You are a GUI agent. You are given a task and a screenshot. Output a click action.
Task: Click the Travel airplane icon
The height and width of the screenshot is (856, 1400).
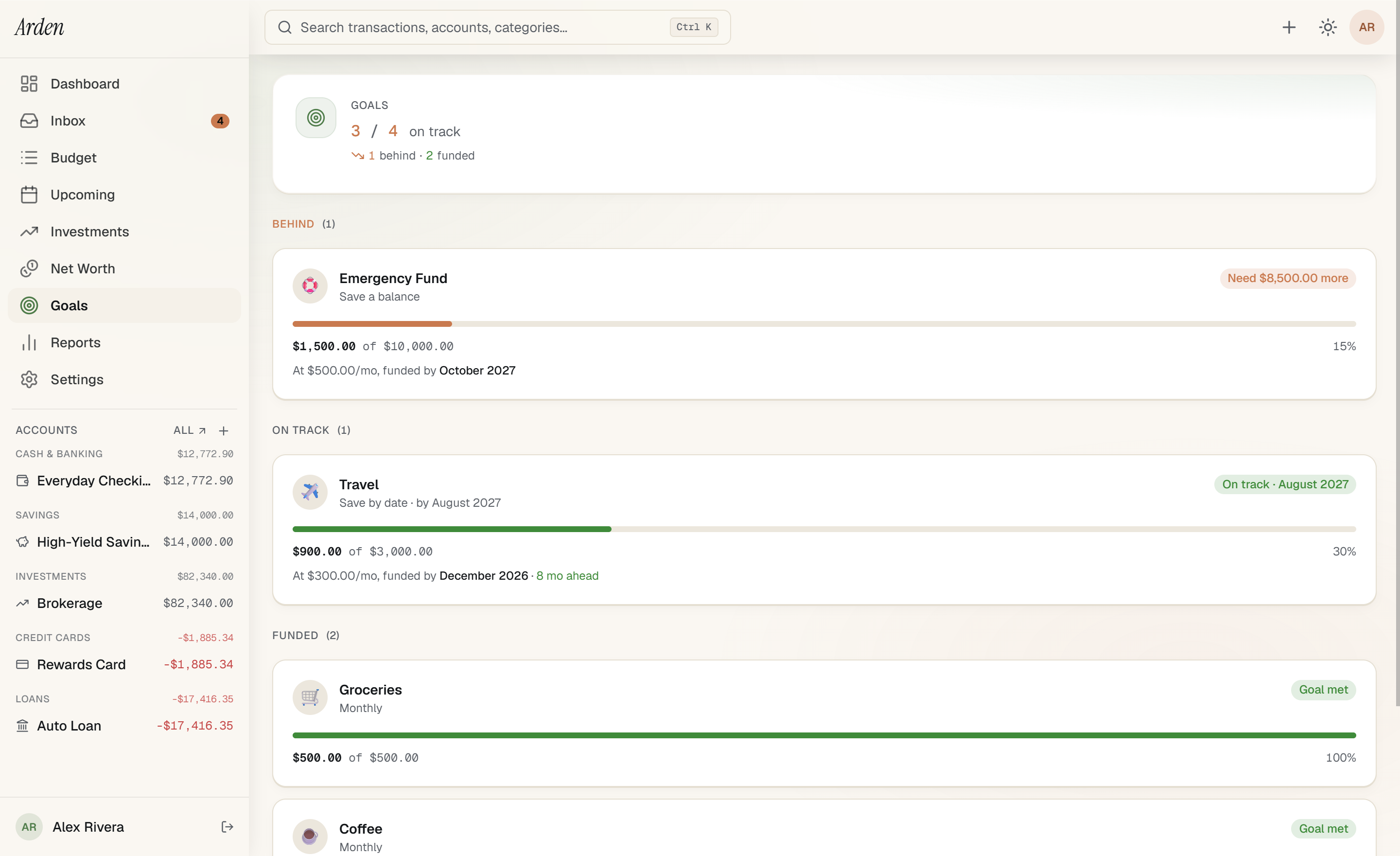click(x=310, y=492)
